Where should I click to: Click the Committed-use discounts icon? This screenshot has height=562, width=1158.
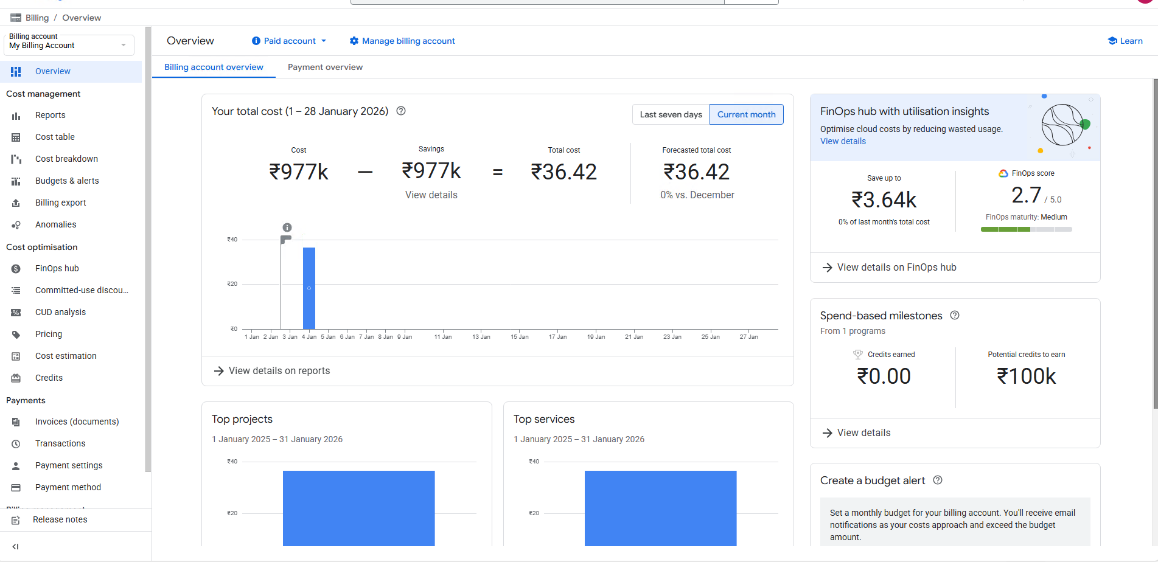[16, 290]
